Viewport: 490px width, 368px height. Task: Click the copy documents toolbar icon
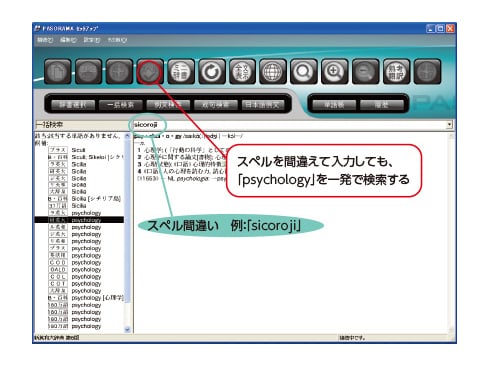pos(58,71)
